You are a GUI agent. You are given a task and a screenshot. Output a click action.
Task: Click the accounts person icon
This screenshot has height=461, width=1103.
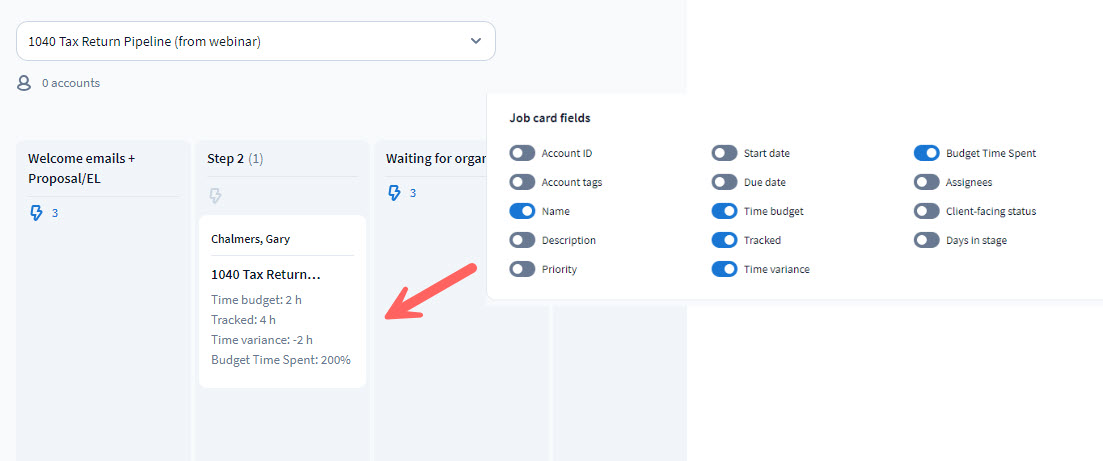click(25, 83)
